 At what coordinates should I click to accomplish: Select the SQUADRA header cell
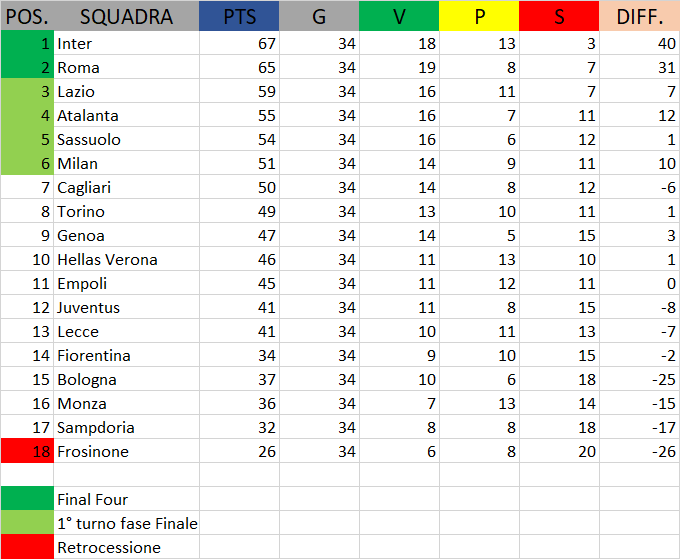click(x=126, y=17)
